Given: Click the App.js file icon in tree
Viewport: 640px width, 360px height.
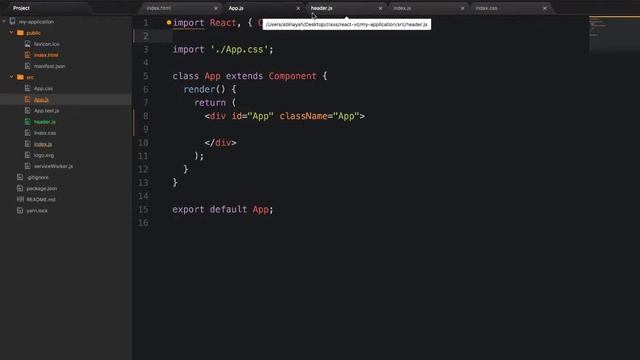Looking at the screenshot, I should pyautogui.click(x=27, y=99).
